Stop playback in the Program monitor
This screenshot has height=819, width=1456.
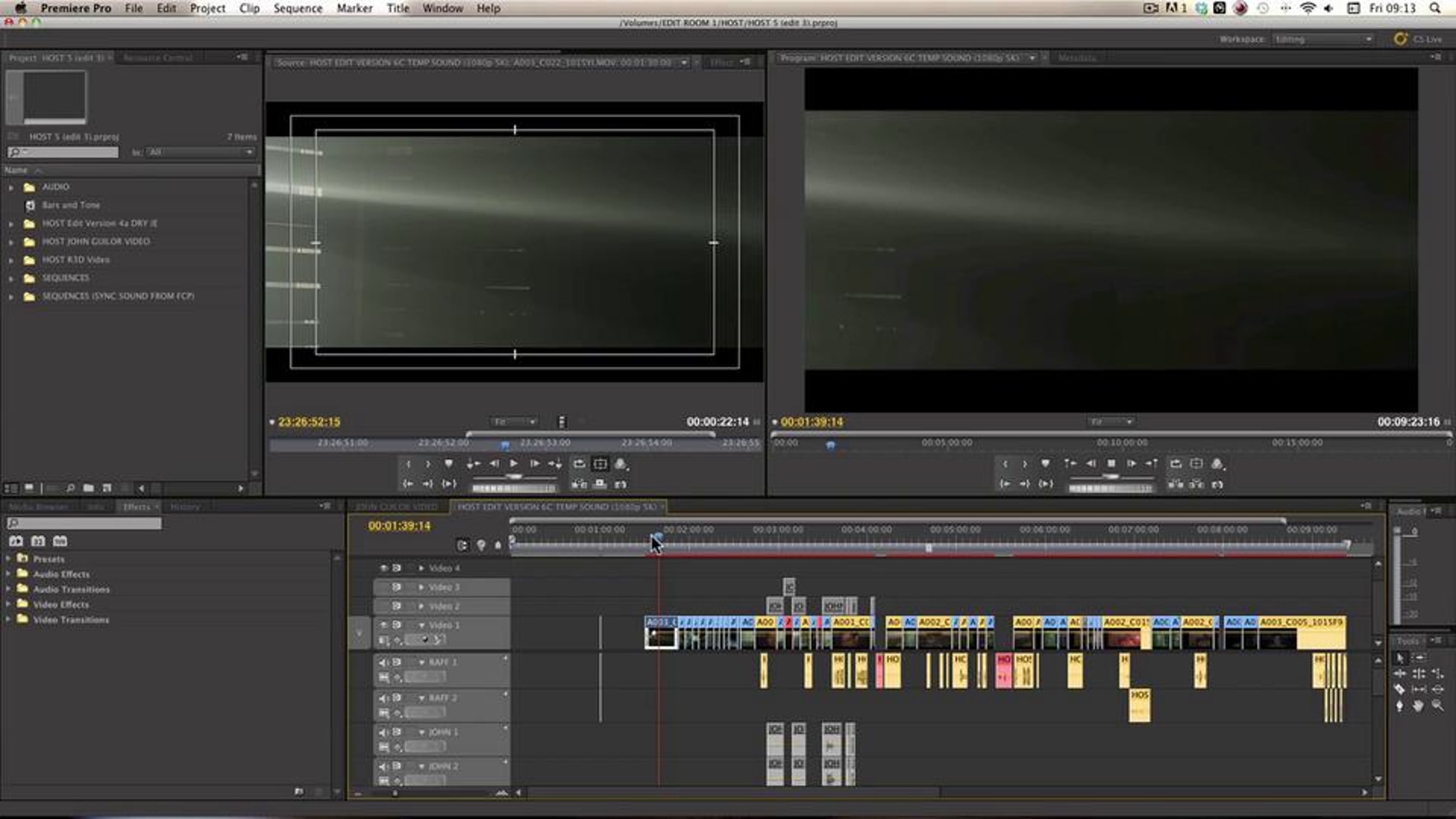[x=1111, y=464]
